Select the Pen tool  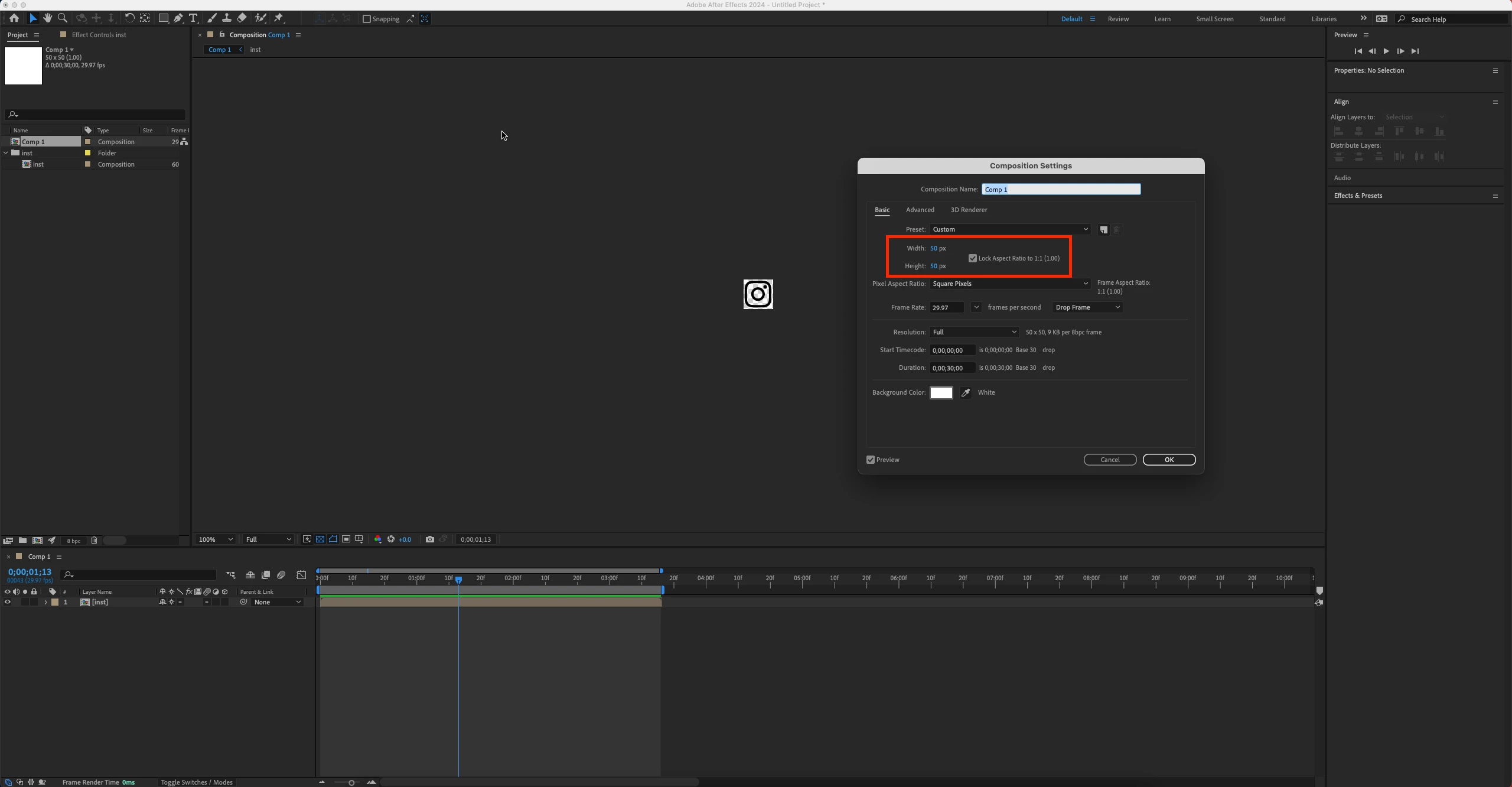click(x=178, y=18)
